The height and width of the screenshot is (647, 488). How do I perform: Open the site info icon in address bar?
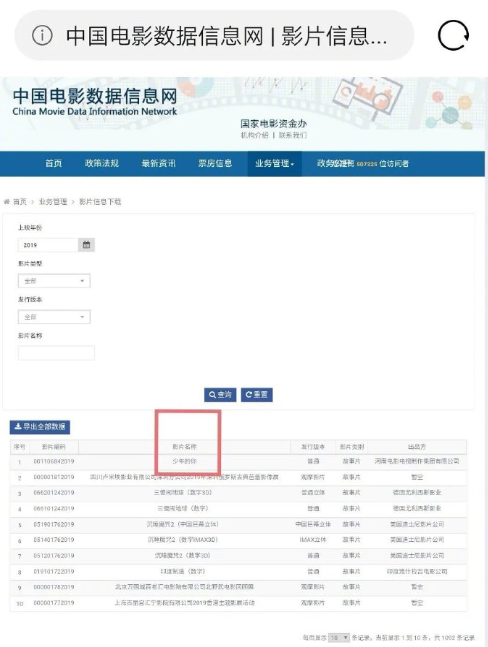coord(42,35)
